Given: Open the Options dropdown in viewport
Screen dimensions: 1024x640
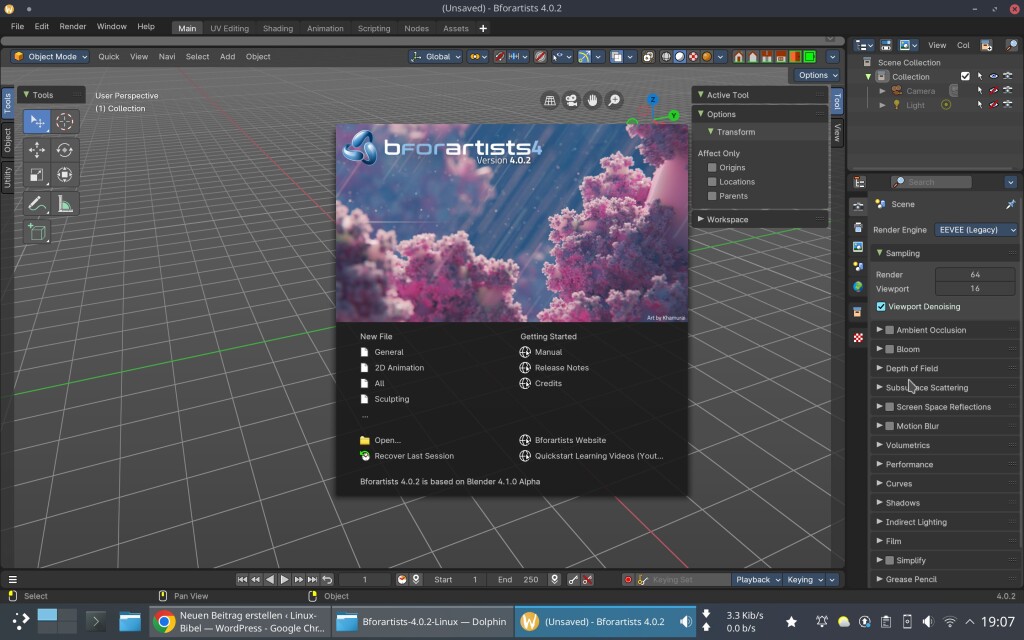Looking at the screenshot, I should (816, 75).
